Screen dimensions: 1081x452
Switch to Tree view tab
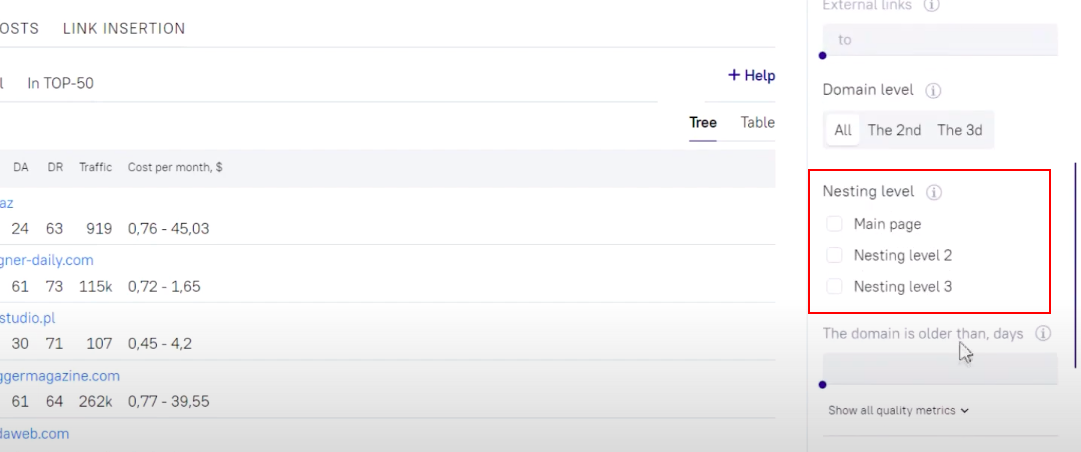click(x=703, y=123)
